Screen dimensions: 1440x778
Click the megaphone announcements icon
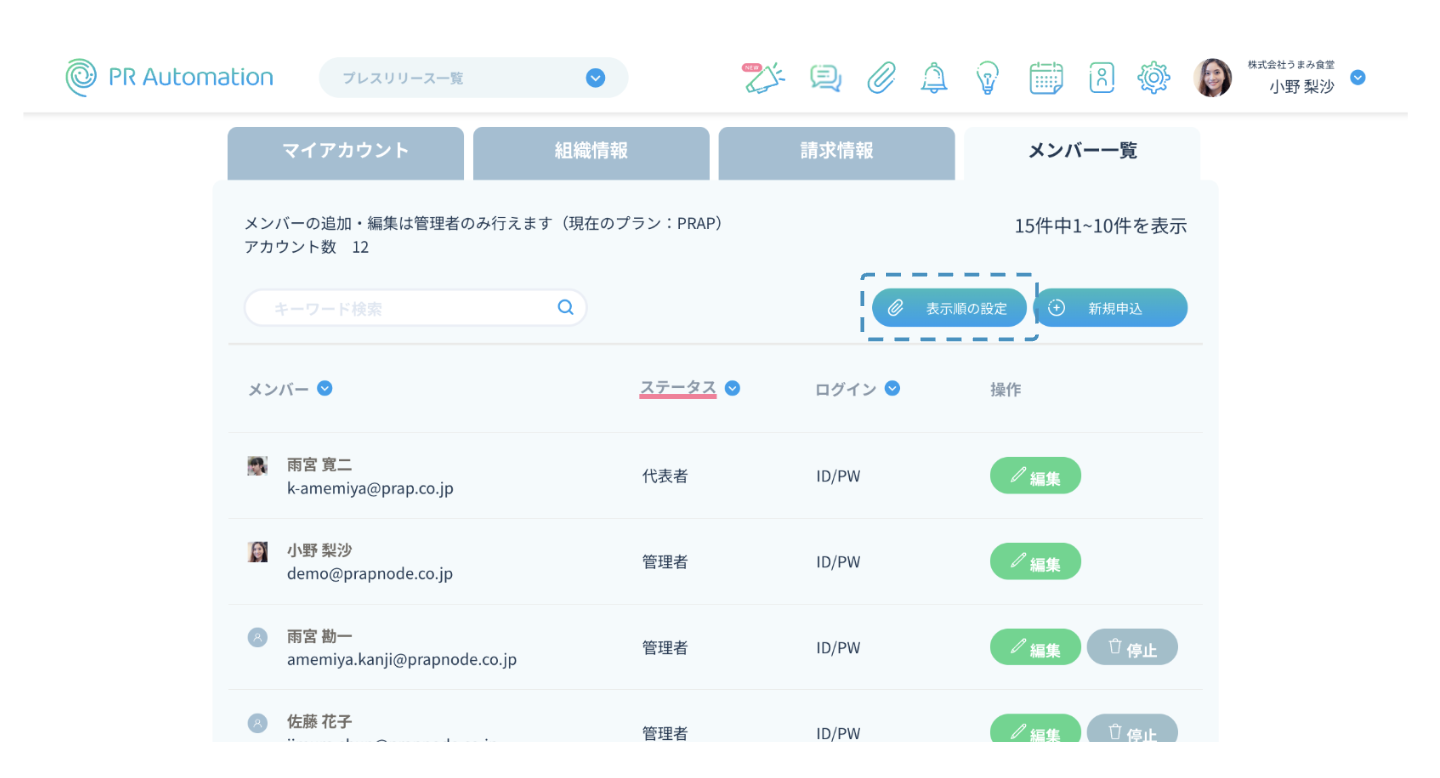pyautogui.click(x=765, y=78)
